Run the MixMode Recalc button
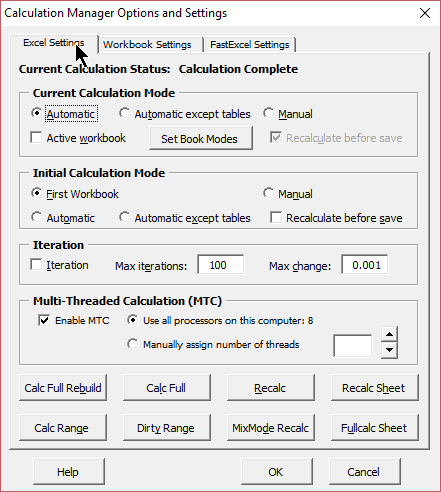Screen dimensions: 441x492 pyautogui.click(x=271, y=428)
